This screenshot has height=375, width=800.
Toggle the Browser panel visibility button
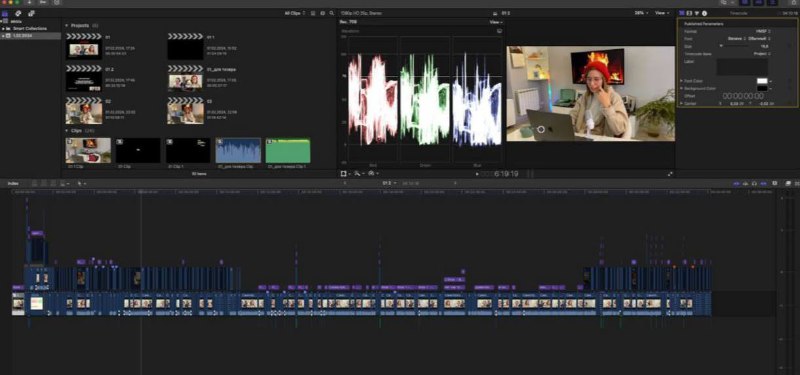745,3
